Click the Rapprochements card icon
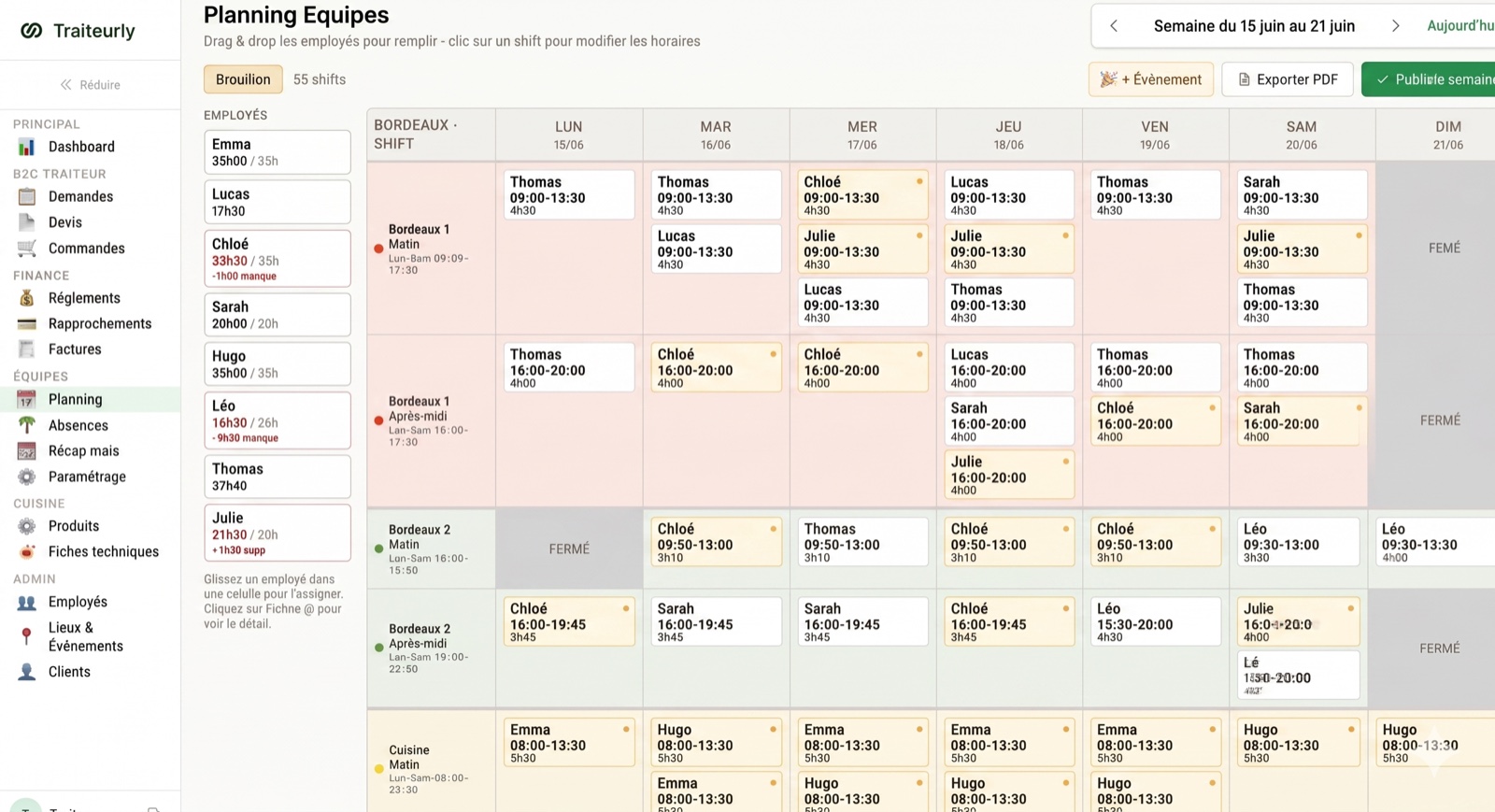The image size is (1495, 812). click(26, 324)
